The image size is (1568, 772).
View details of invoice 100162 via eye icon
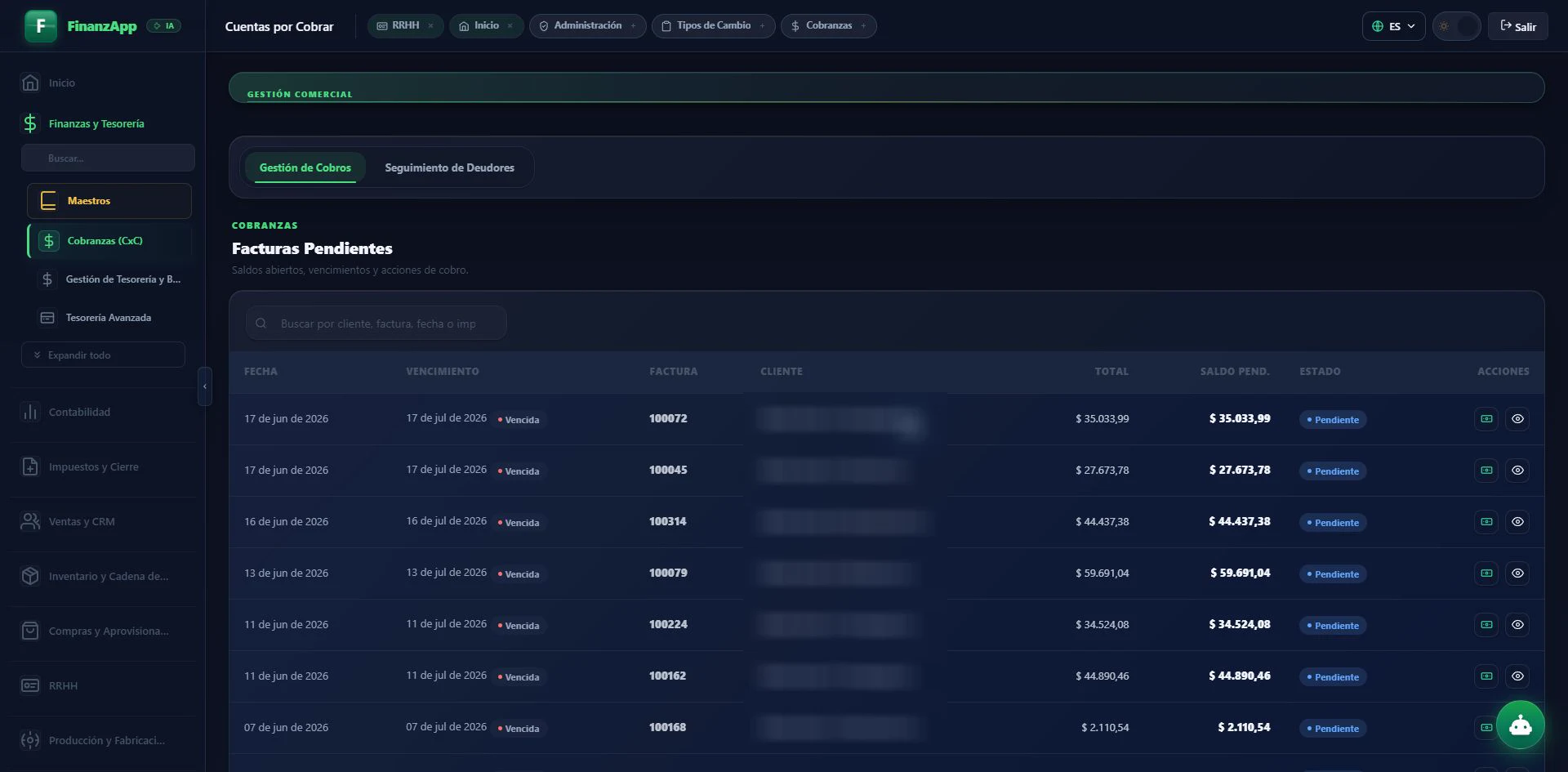point(1517,676)
